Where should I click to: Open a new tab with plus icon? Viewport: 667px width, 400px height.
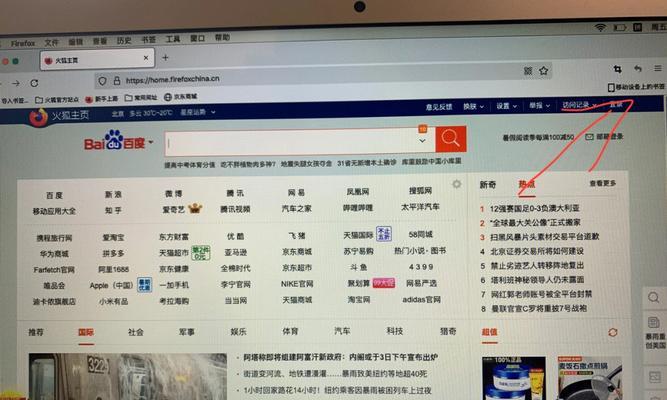point(165,57)
